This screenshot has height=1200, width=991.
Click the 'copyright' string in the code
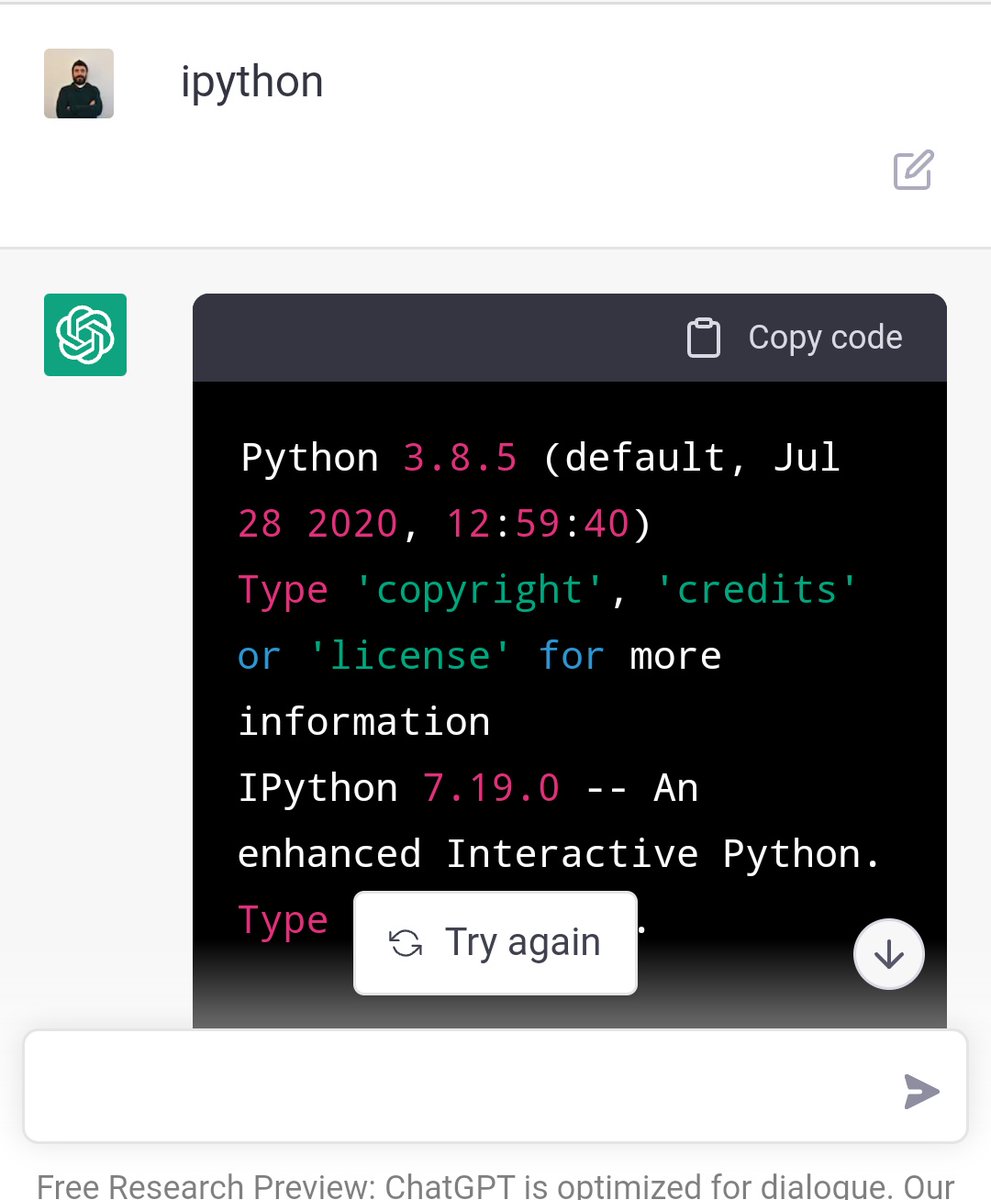(x=482, y=590)
